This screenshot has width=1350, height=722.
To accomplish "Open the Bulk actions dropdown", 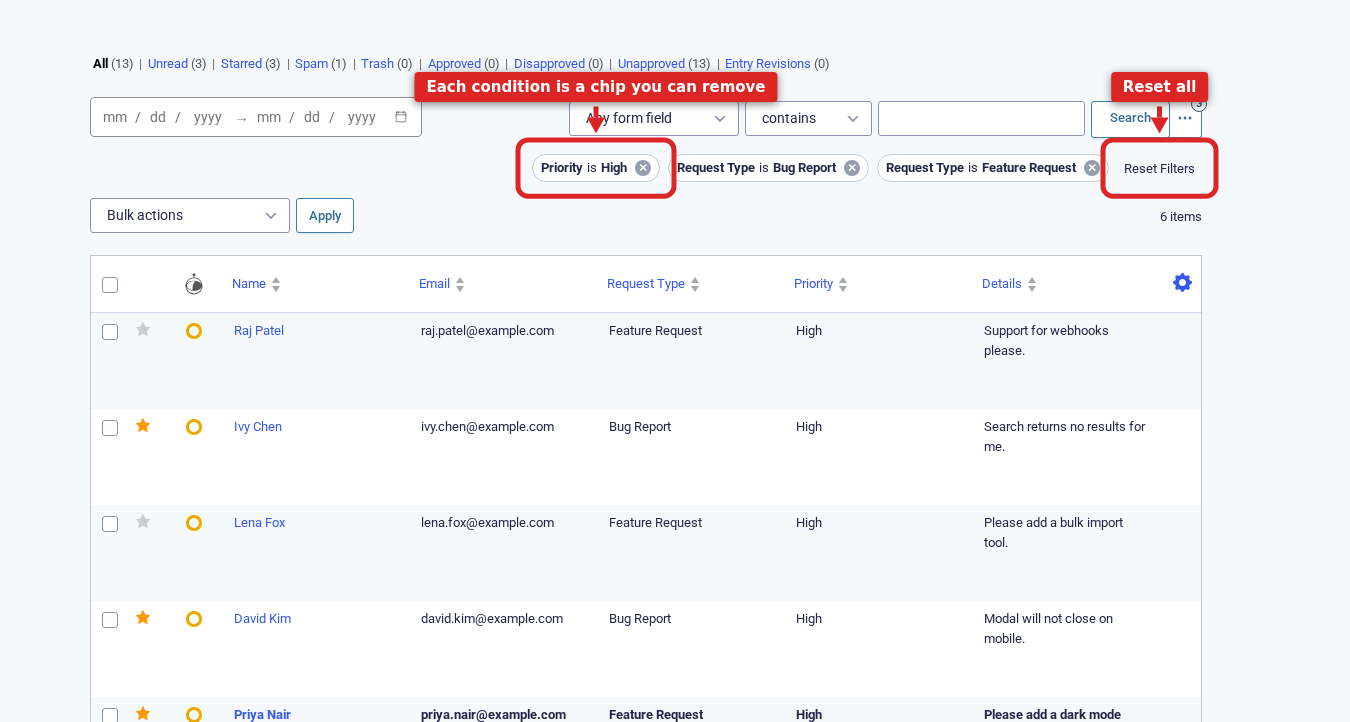I will [x=190, y=215].
